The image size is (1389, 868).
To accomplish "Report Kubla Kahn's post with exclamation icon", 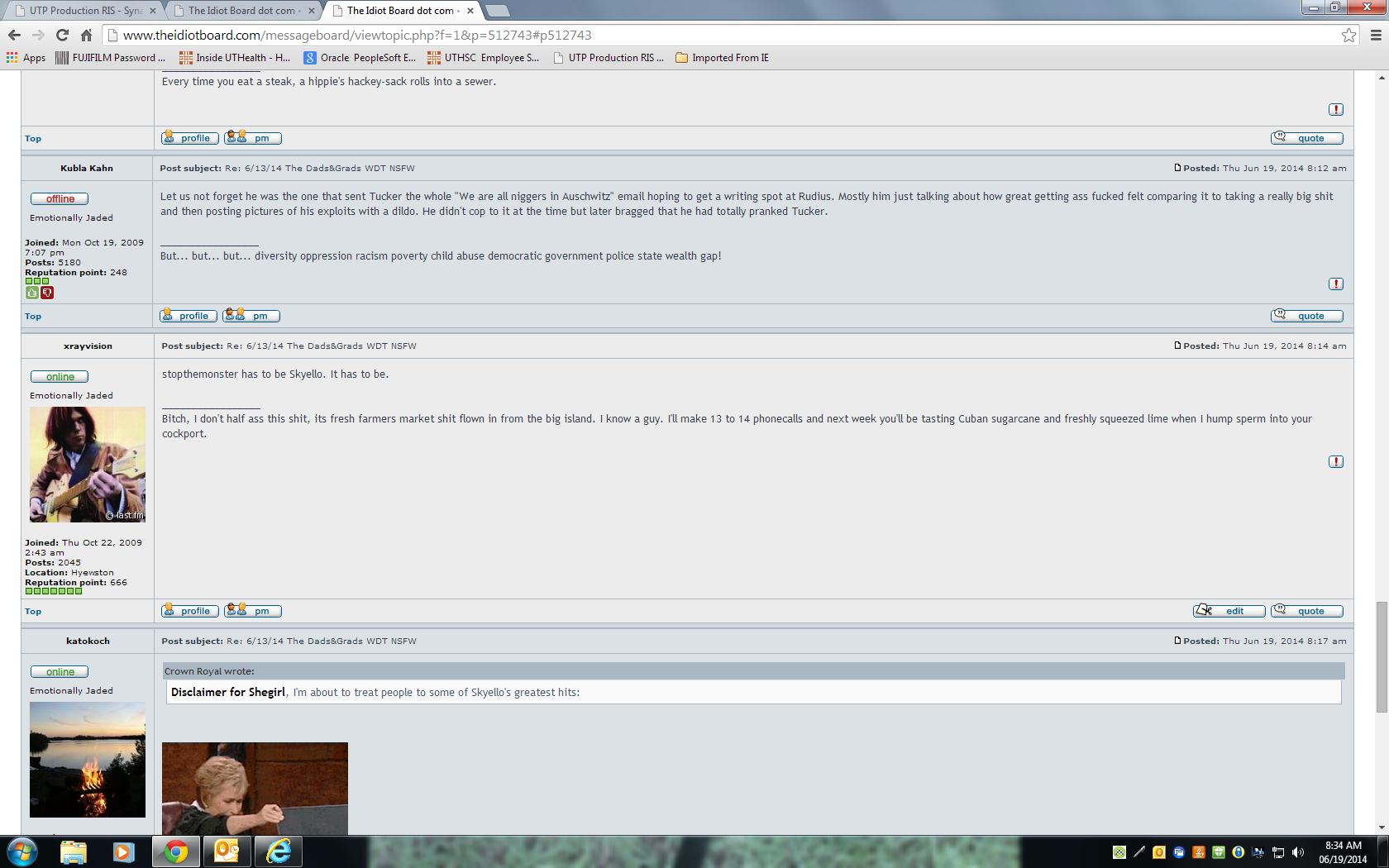I will tap(1335, 284).
